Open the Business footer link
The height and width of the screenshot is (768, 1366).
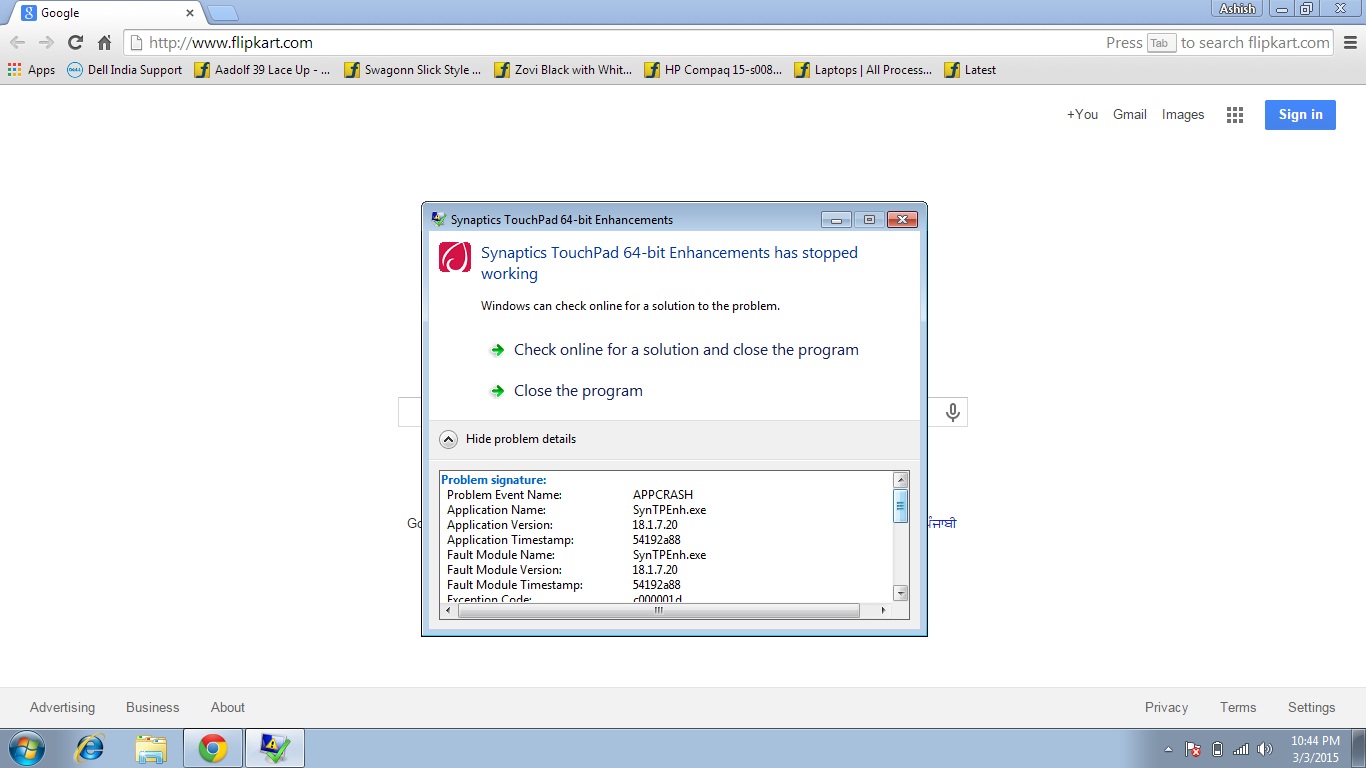click(x=152, y=707)
